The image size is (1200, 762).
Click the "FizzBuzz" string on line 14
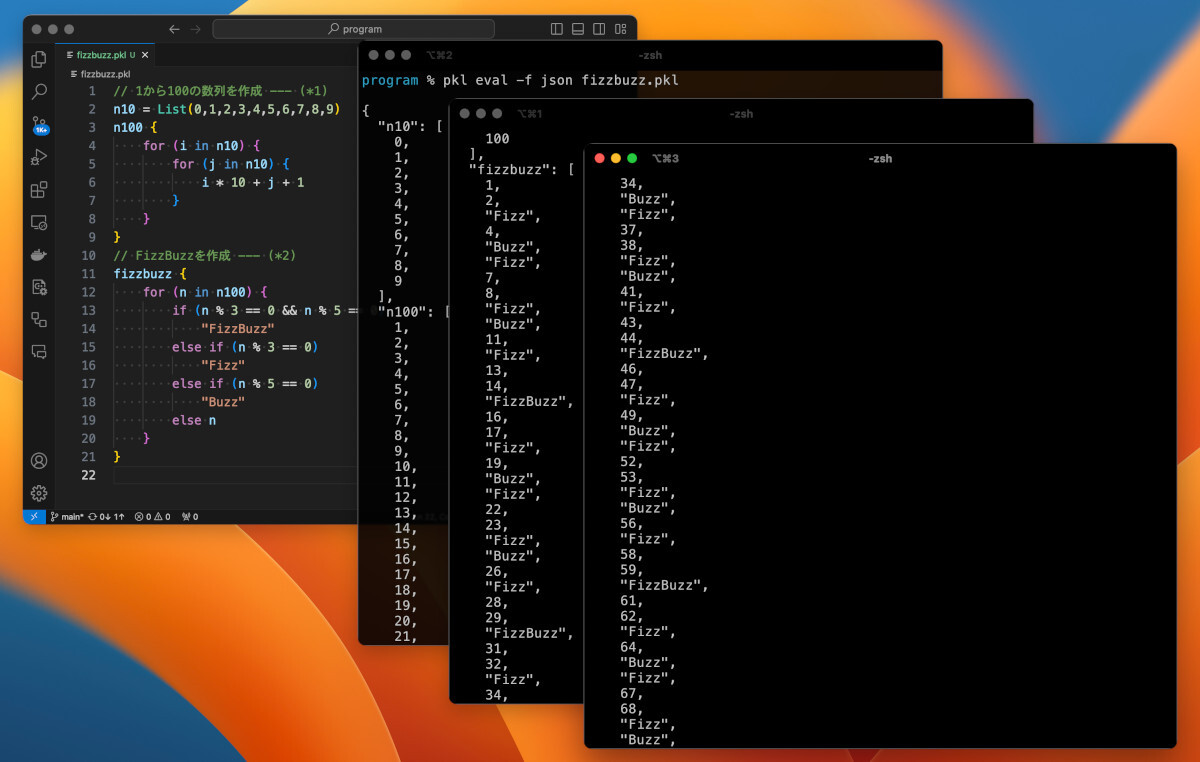click(x=238, y=329)
